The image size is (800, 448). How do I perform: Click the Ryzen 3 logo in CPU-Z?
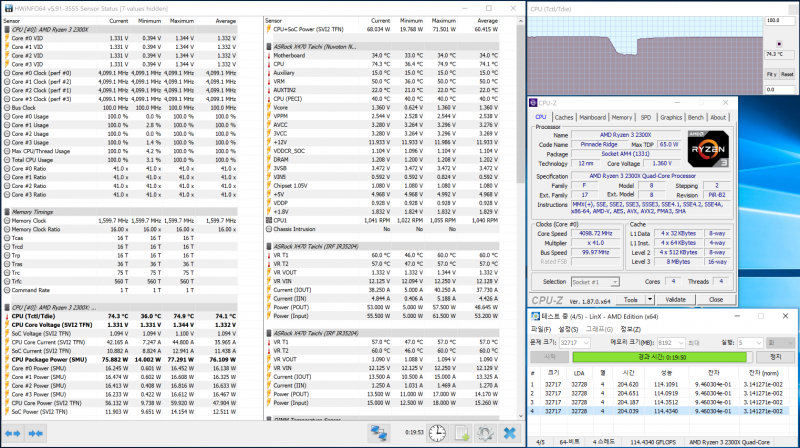pos(708,149)
